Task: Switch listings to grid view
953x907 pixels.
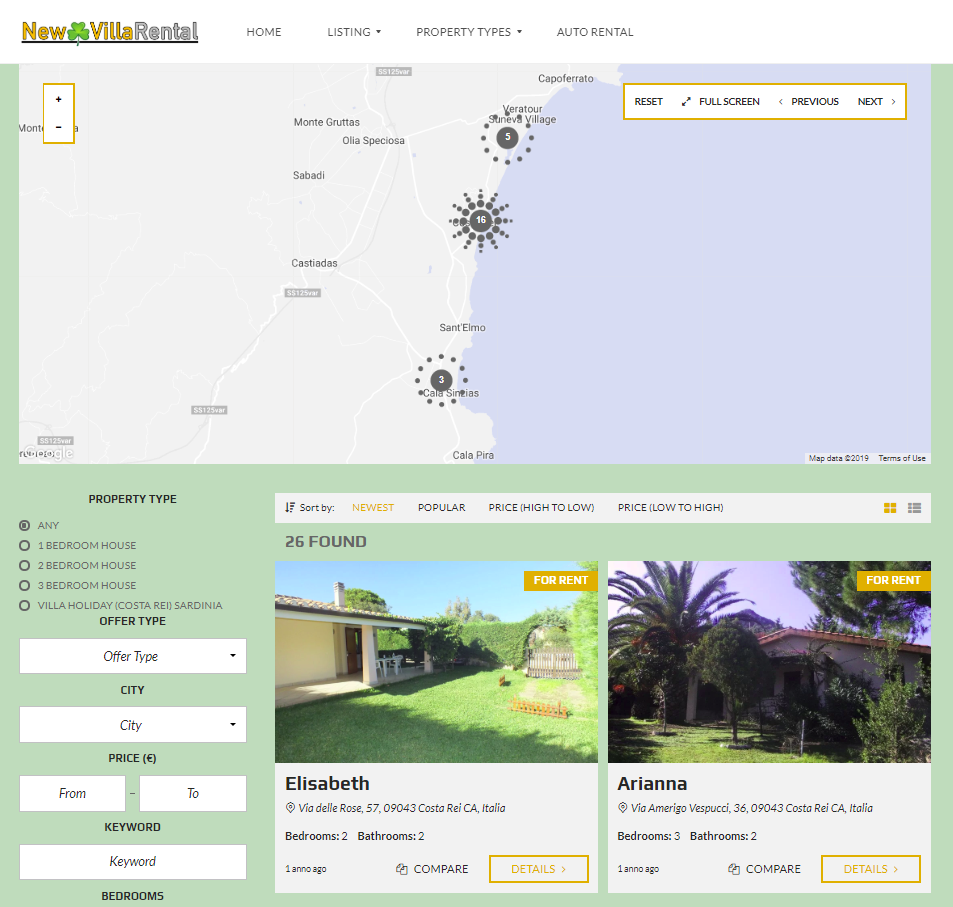Action: click(x=890, y=508)
